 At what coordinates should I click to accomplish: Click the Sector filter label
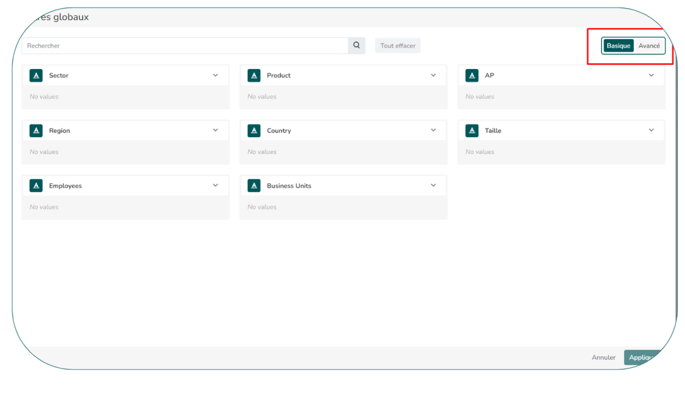[x=59, y=76]
